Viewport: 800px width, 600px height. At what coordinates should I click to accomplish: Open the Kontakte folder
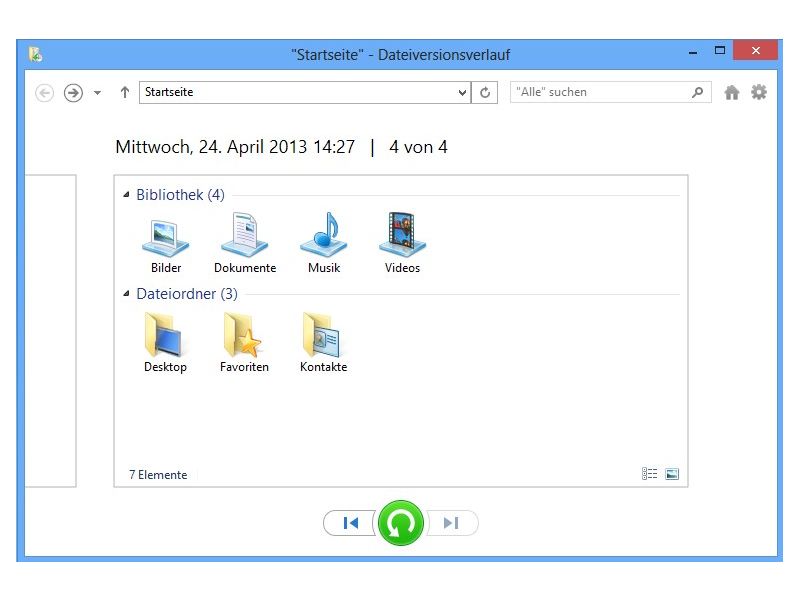[x=323, y=342]
